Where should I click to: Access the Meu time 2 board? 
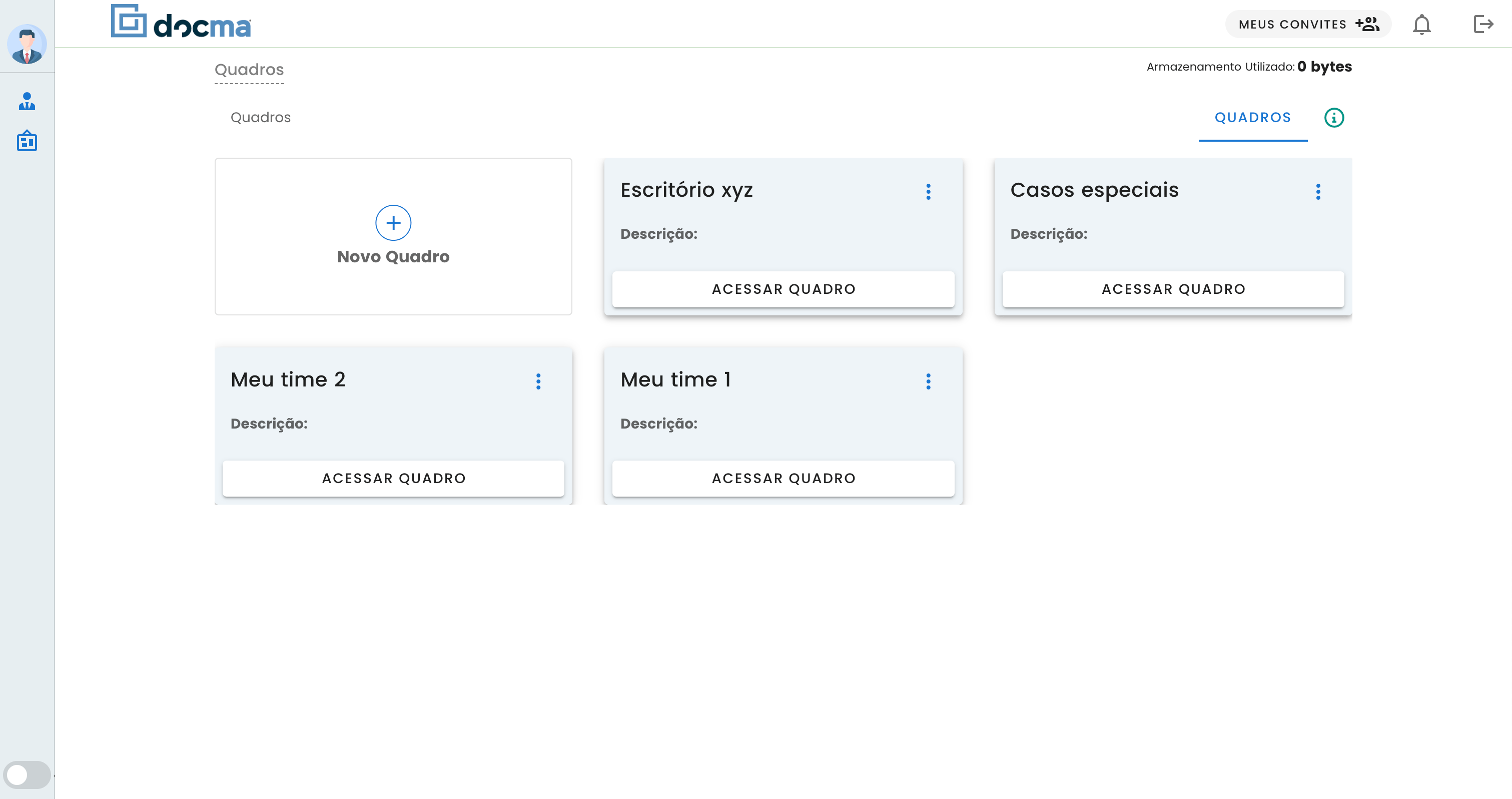point(393,478)
